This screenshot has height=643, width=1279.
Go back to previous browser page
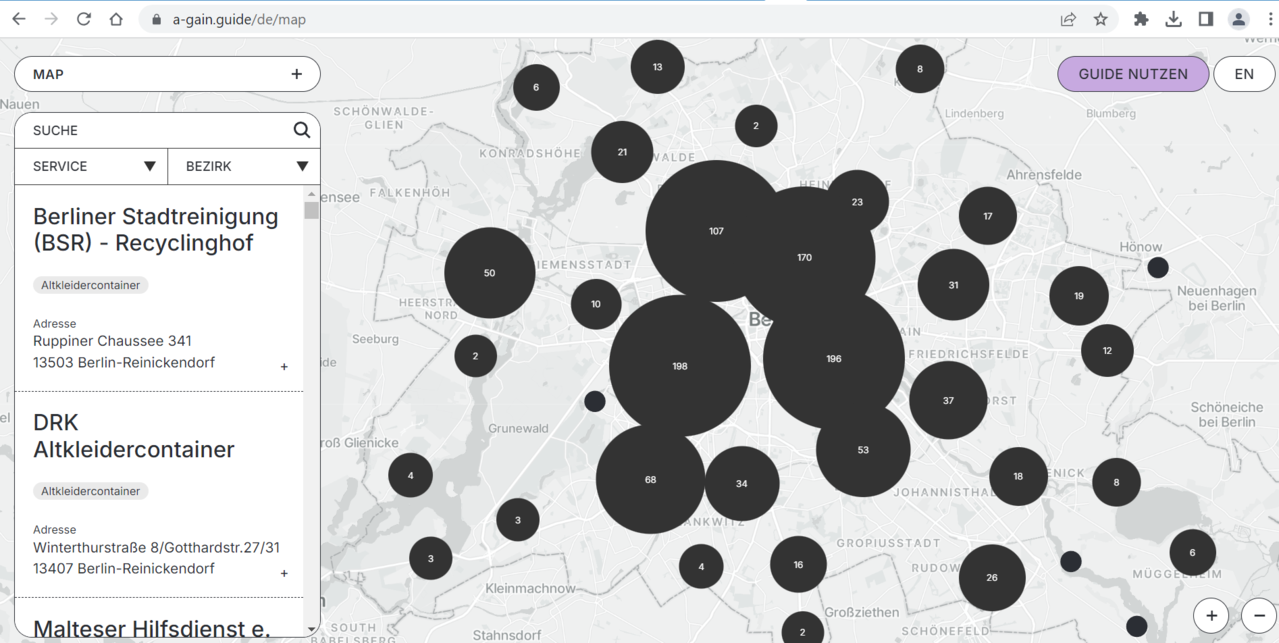(19, 19)
